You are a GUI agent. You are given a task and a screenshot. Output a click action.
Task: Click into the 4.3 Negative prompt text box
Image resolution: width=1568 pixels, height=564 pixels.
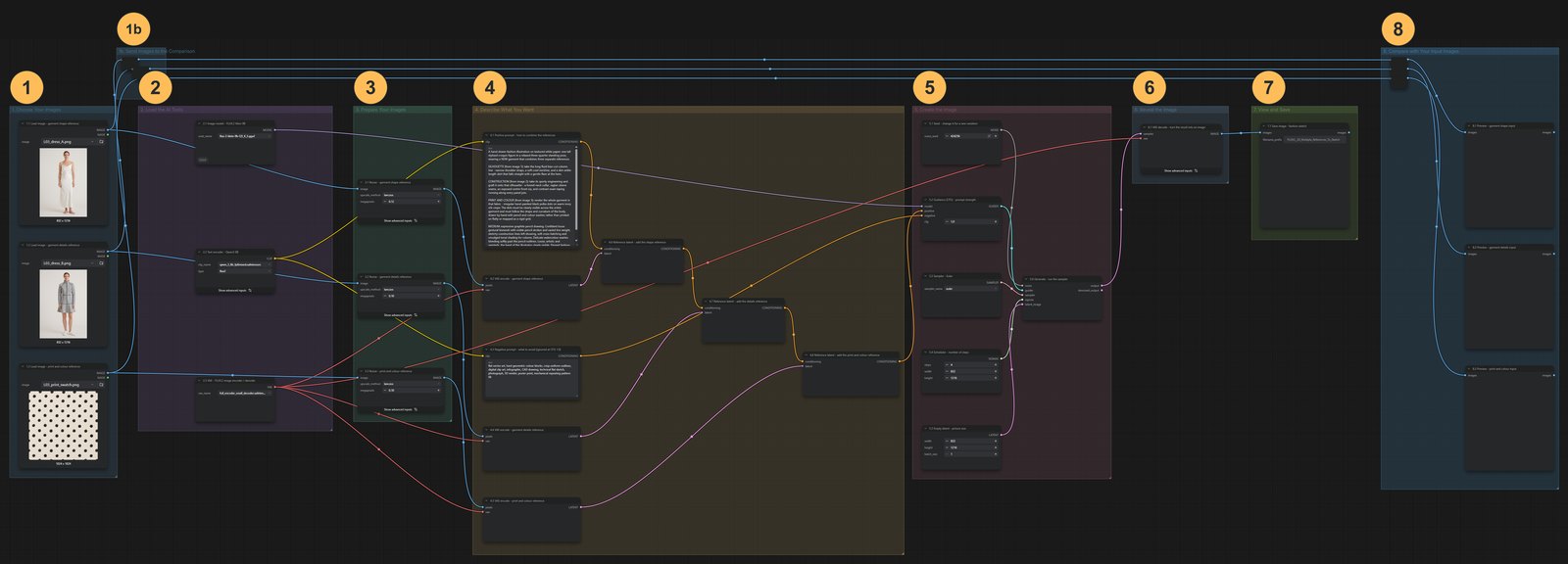coord(530,378)
